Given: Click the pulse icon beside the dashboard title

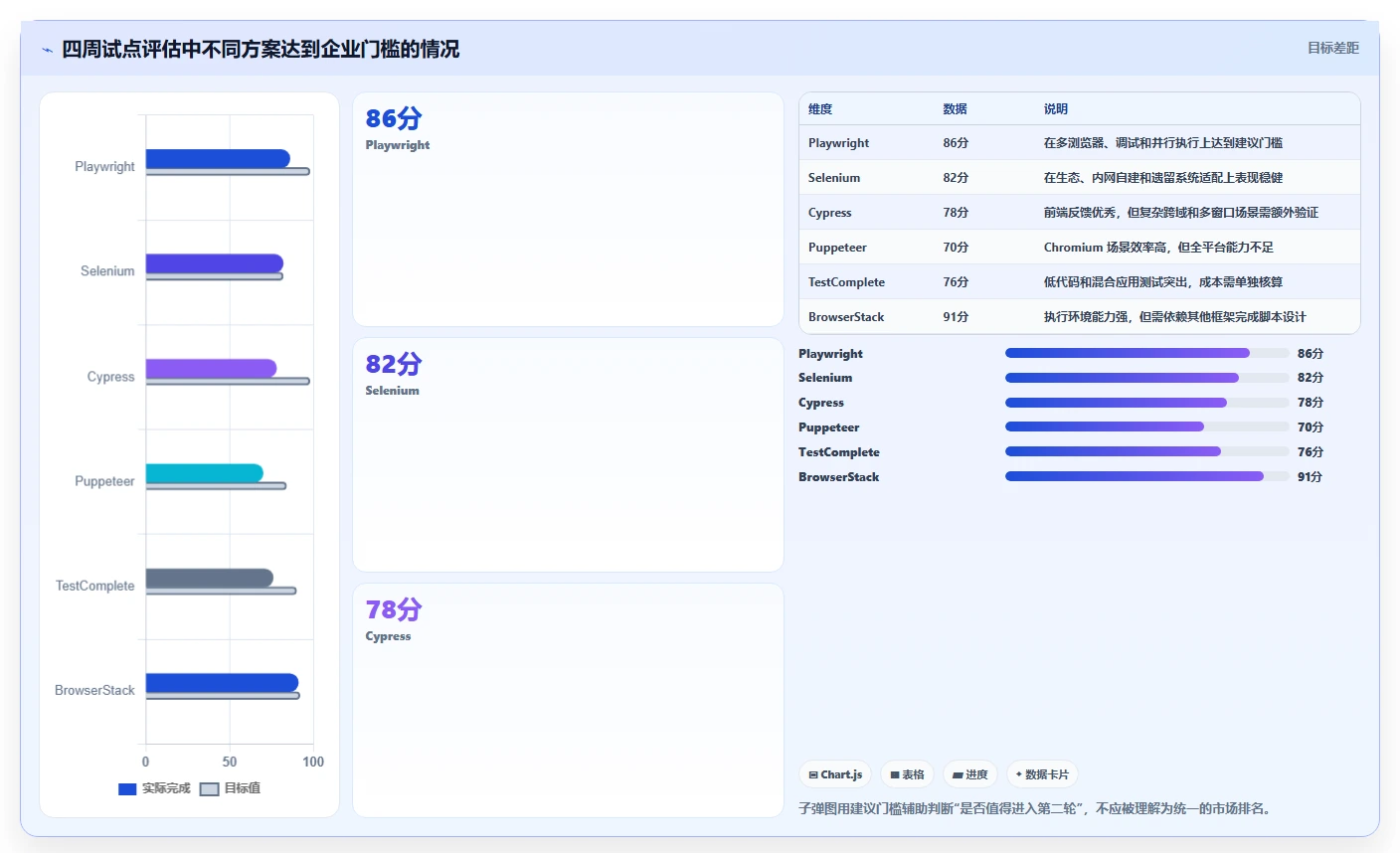Looking at the screenshot, I should pos(47,50).
